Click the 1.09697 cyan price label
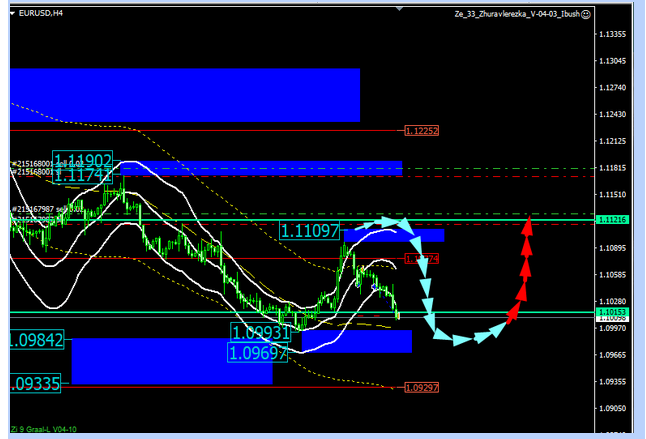646x439 pixels. (257, 352)
